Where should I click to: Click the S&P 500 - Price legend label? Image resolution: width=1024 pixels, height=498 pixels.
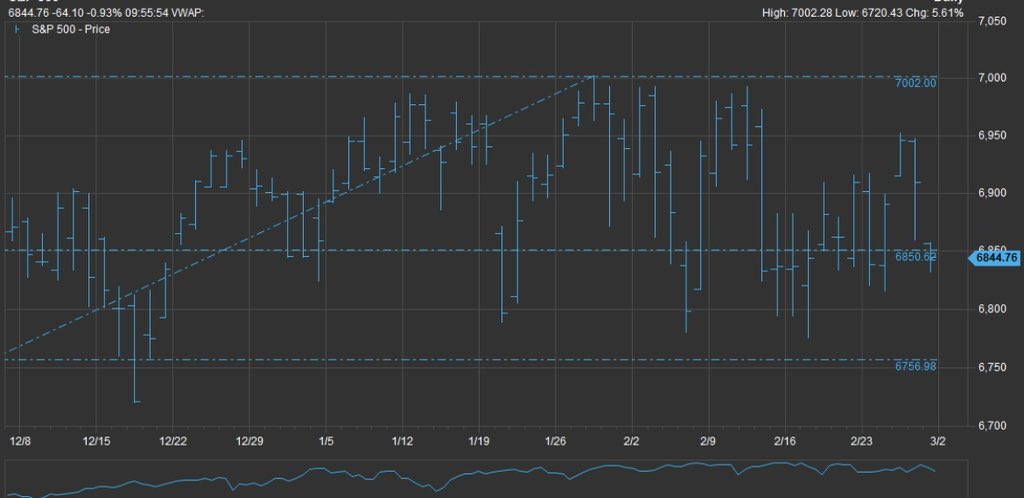pyautogui.click(x=71, y=29)
